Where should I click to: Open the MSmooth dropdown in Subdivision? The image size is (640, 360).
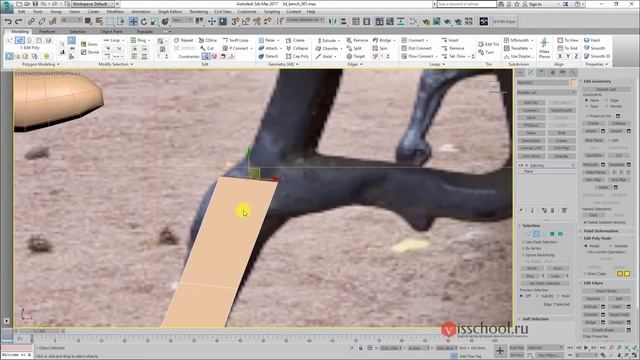(532, 40)
